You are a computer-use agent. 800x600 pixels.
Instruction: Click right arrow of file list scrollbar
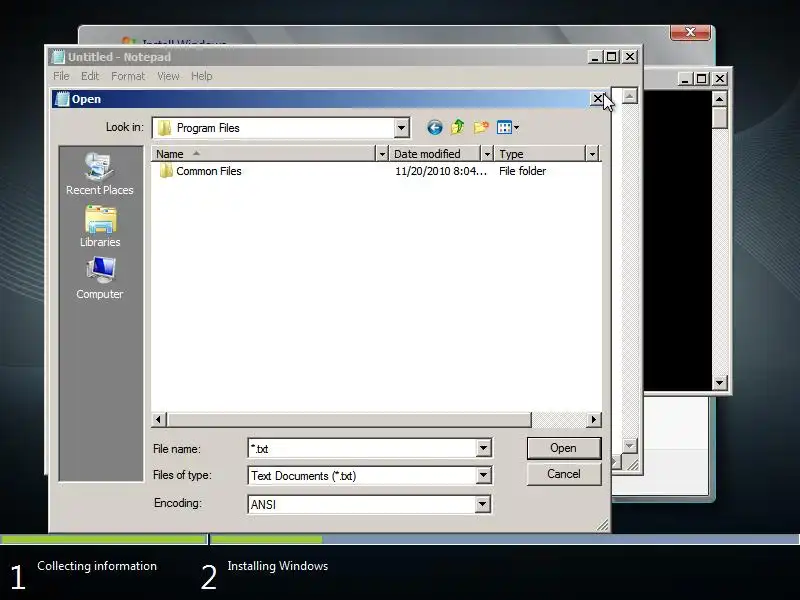click(593, 419)
